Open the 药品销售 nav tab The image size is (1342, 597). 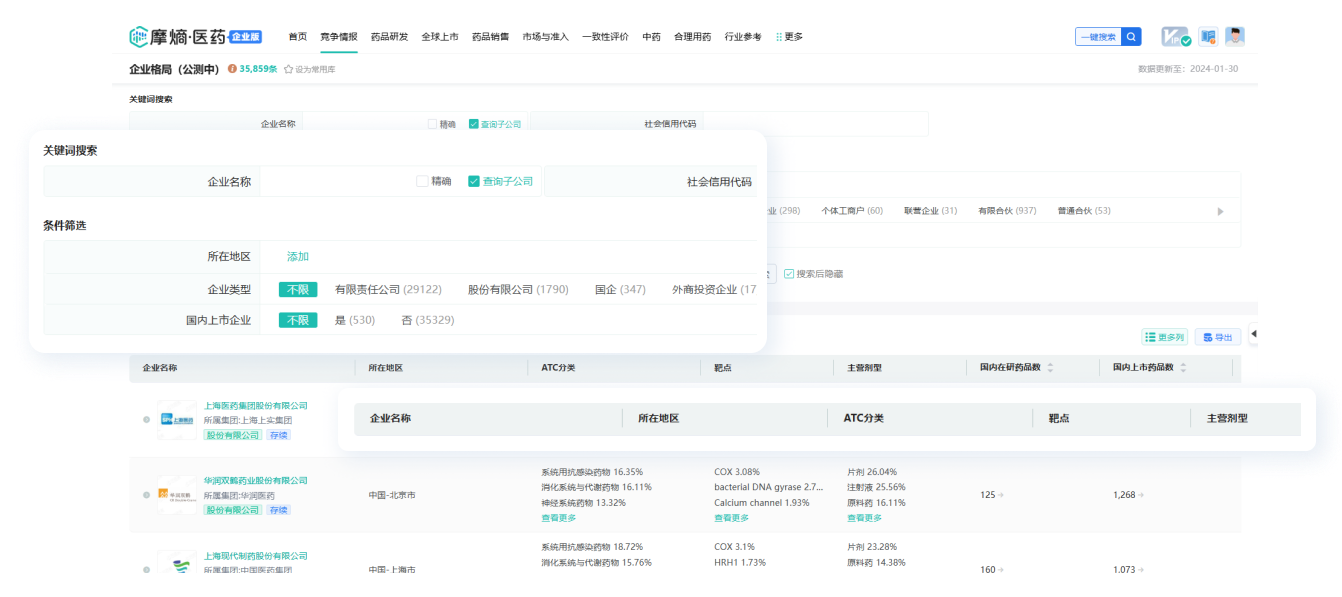coord(490,37)
